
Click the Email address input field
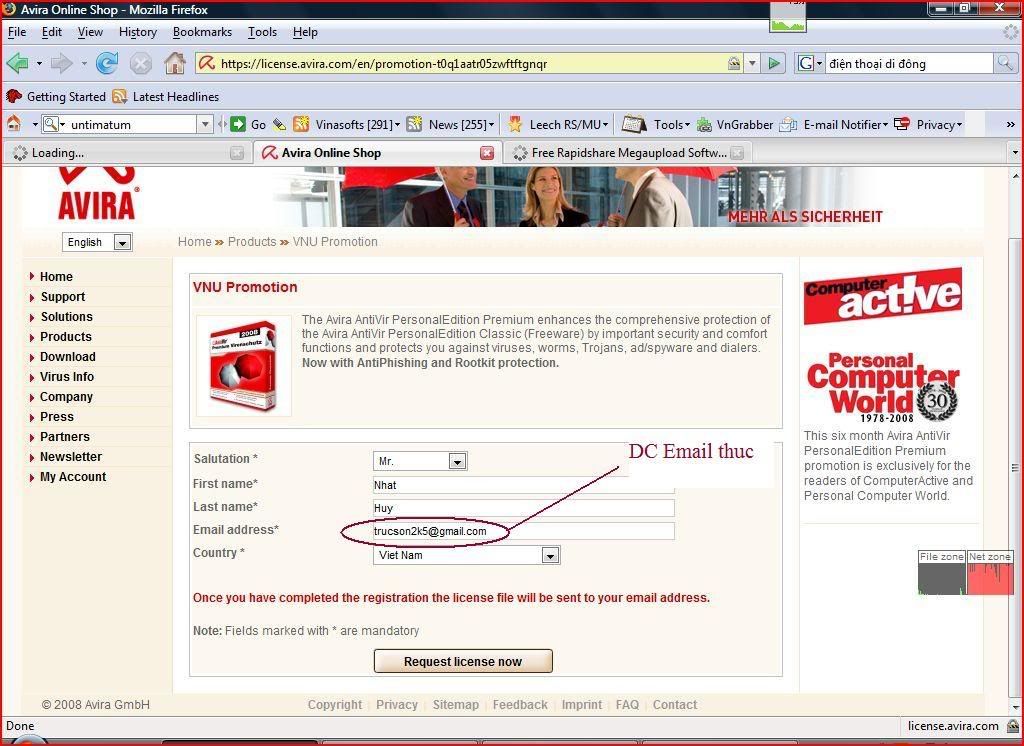click(524, 531)
